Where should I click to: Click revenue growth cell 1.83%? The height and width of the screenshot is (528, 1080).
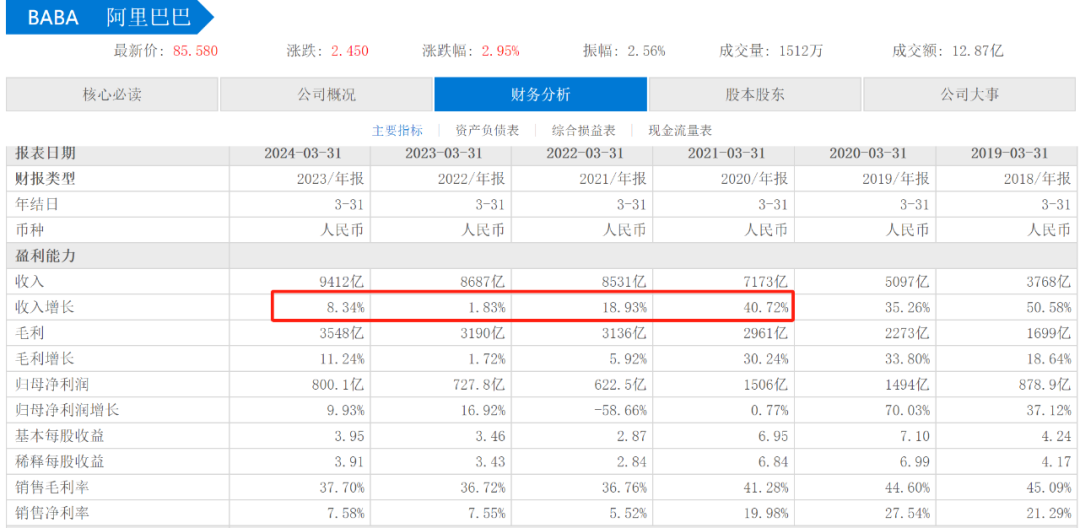(487, 308)
